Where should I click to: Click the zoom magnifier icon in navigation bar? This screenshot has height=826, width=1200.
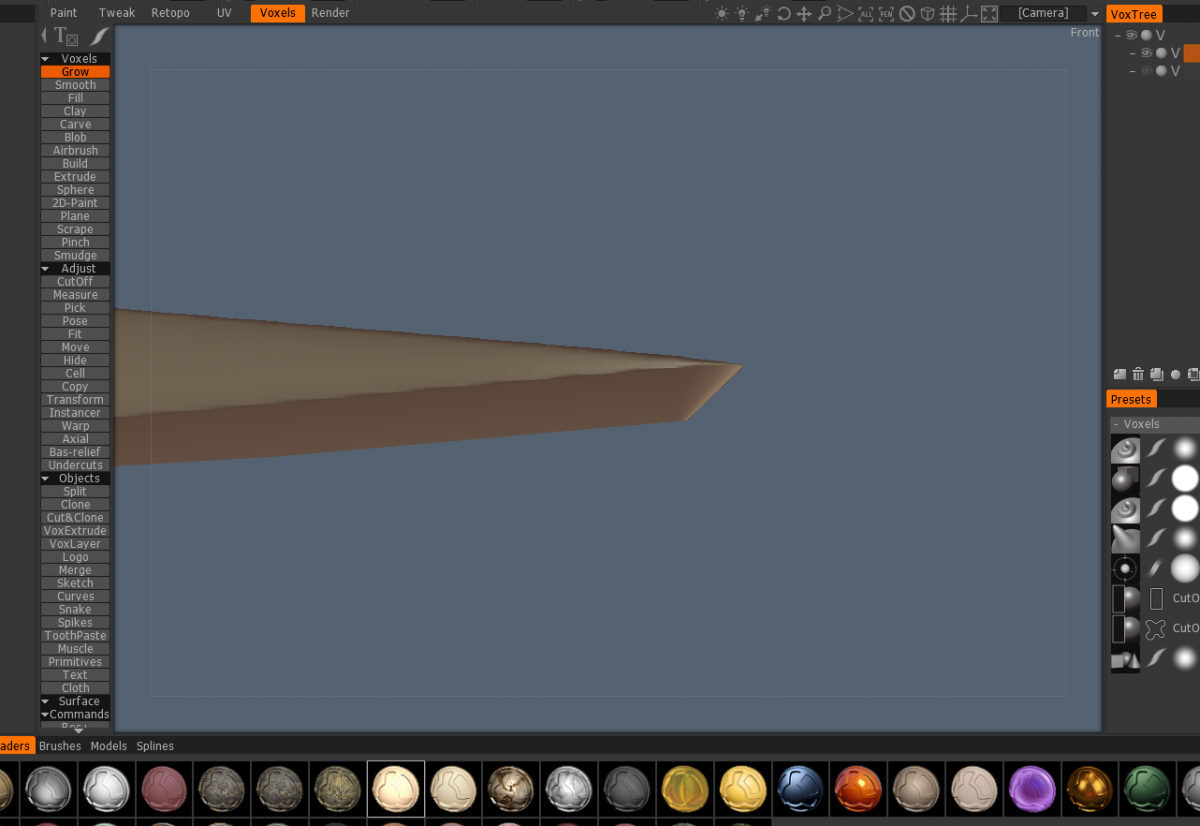[825, 14]
